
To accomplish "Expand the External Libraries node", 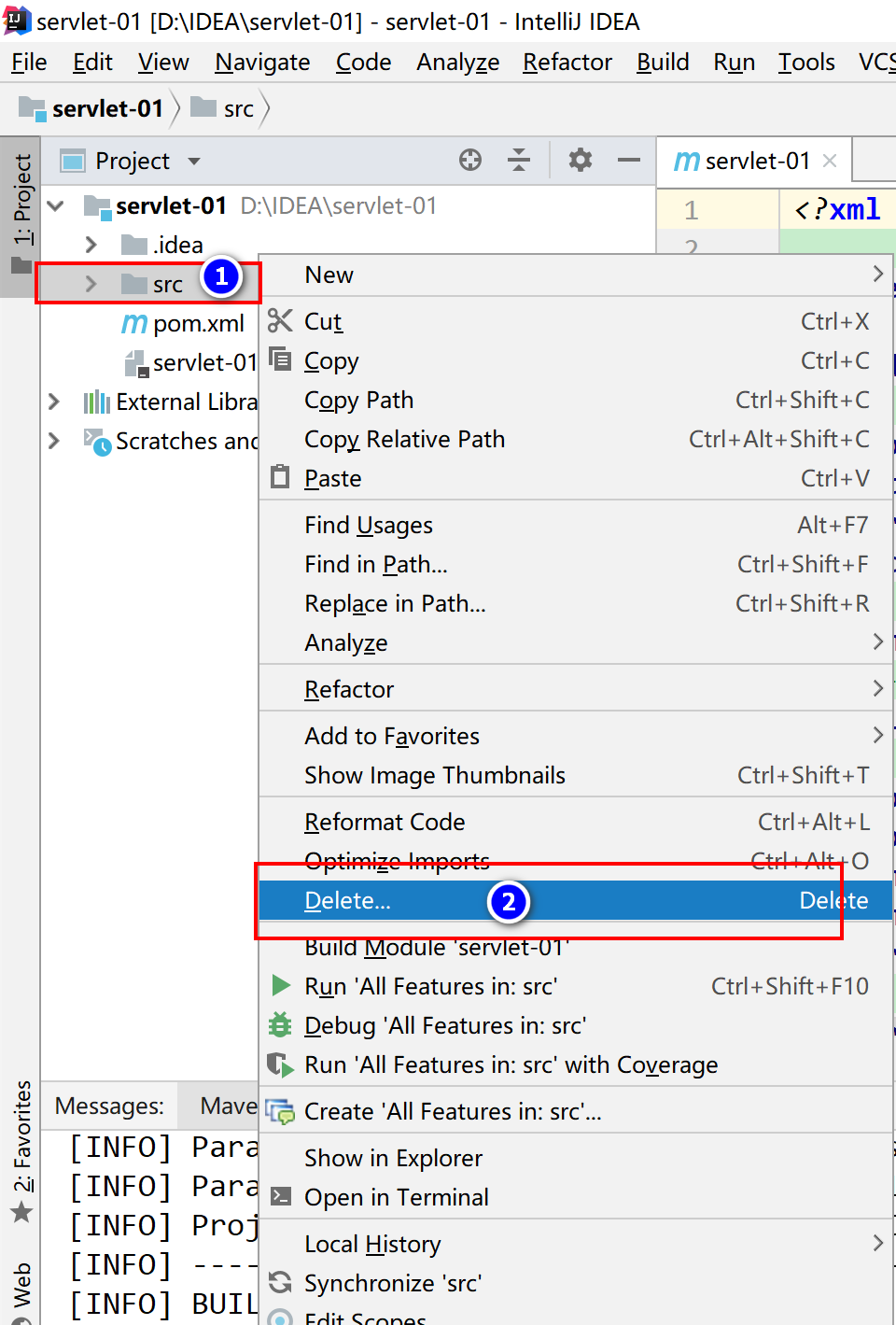I will click(54, 402).
